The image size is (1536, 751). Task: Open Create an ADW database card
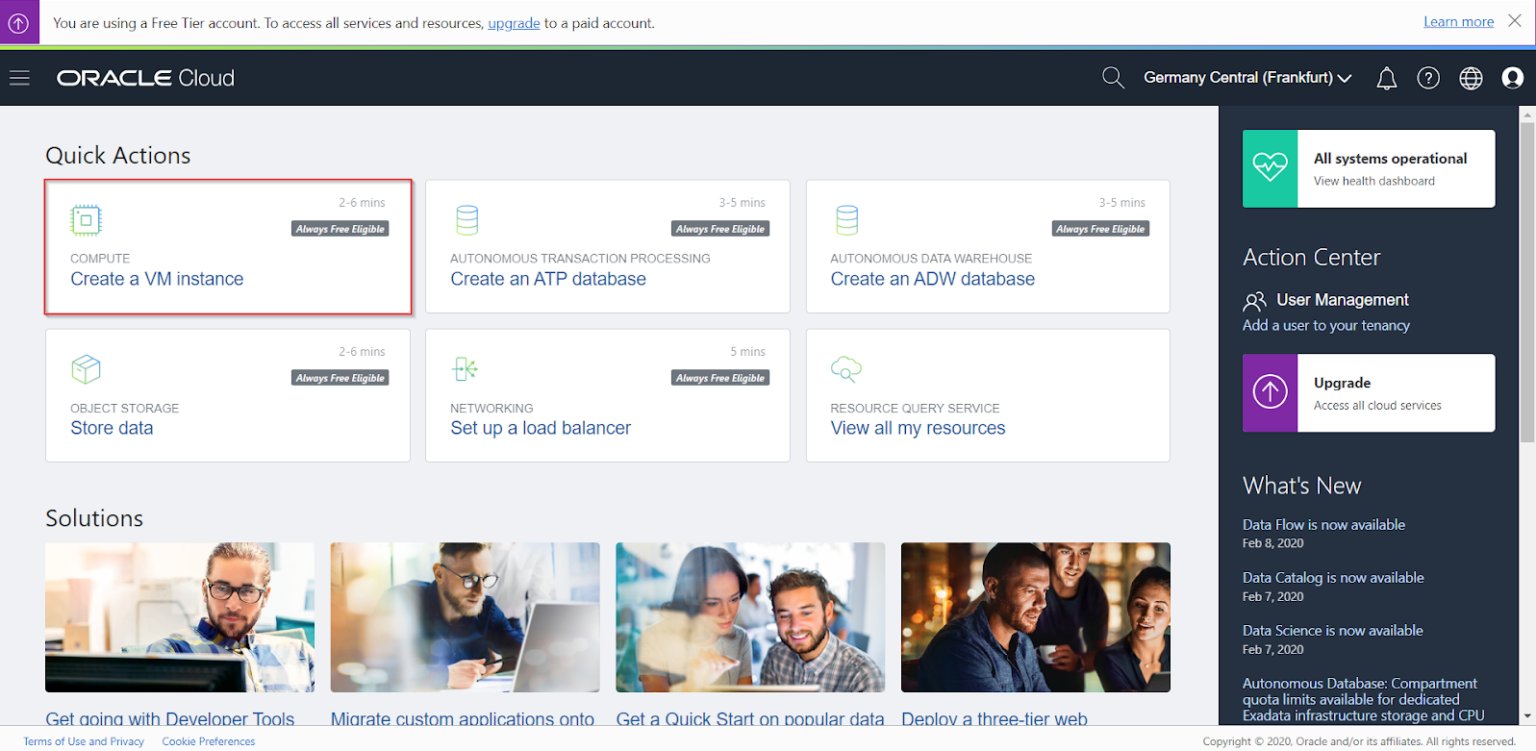coord(932,279)
